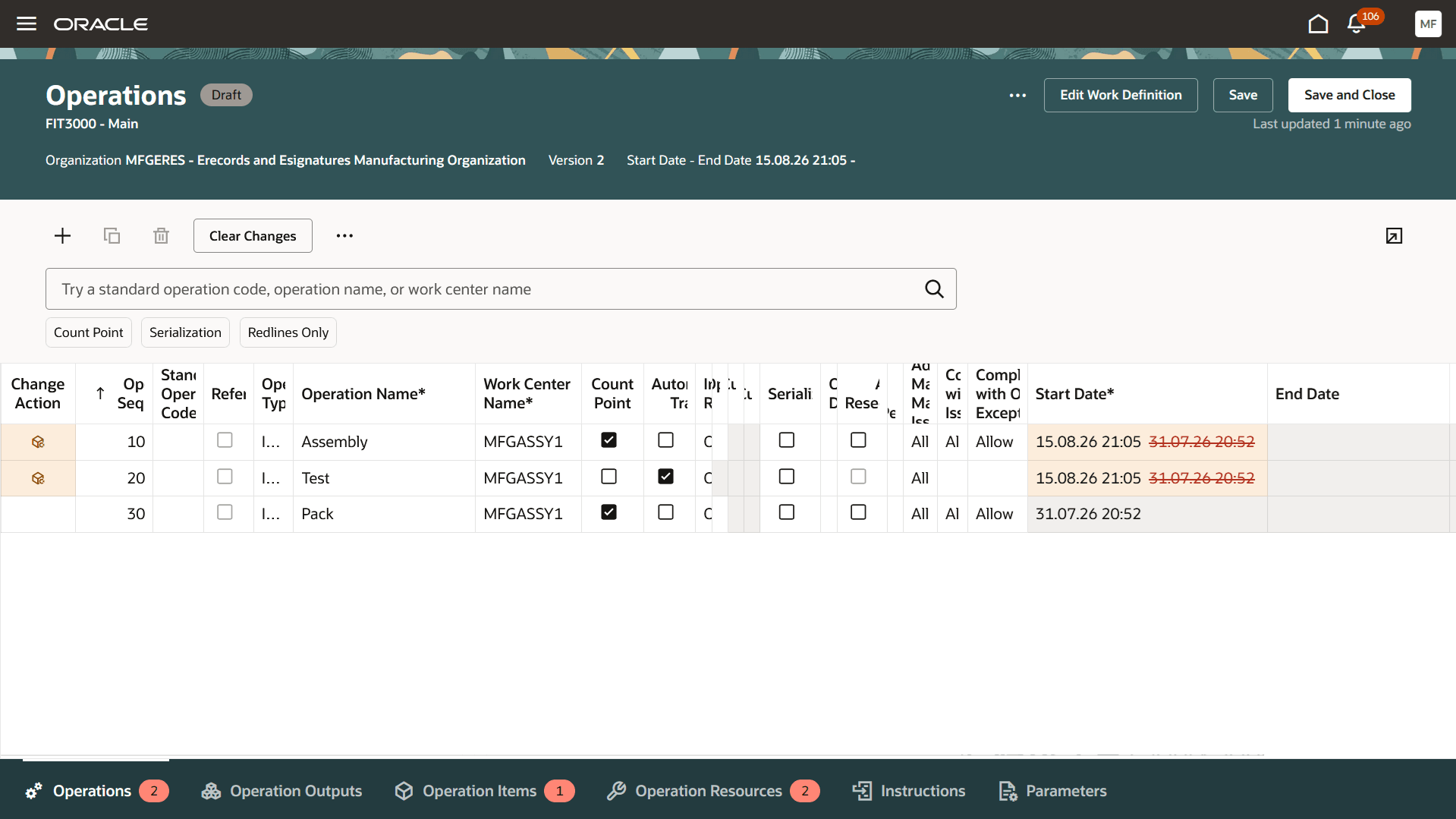Click Op Seq 30 cell
Image resolution: width=1456 pixels, height=819 pixels.
[x=115, y=514]
